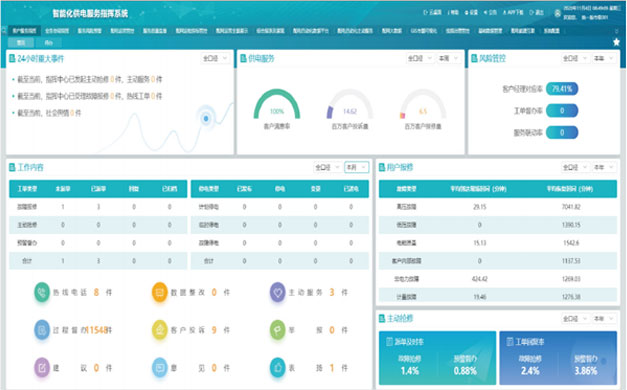Screen dimensions: 627x390
Task: Click the 客户投诉 yellow icon
Action: click(x=160, y=330)
